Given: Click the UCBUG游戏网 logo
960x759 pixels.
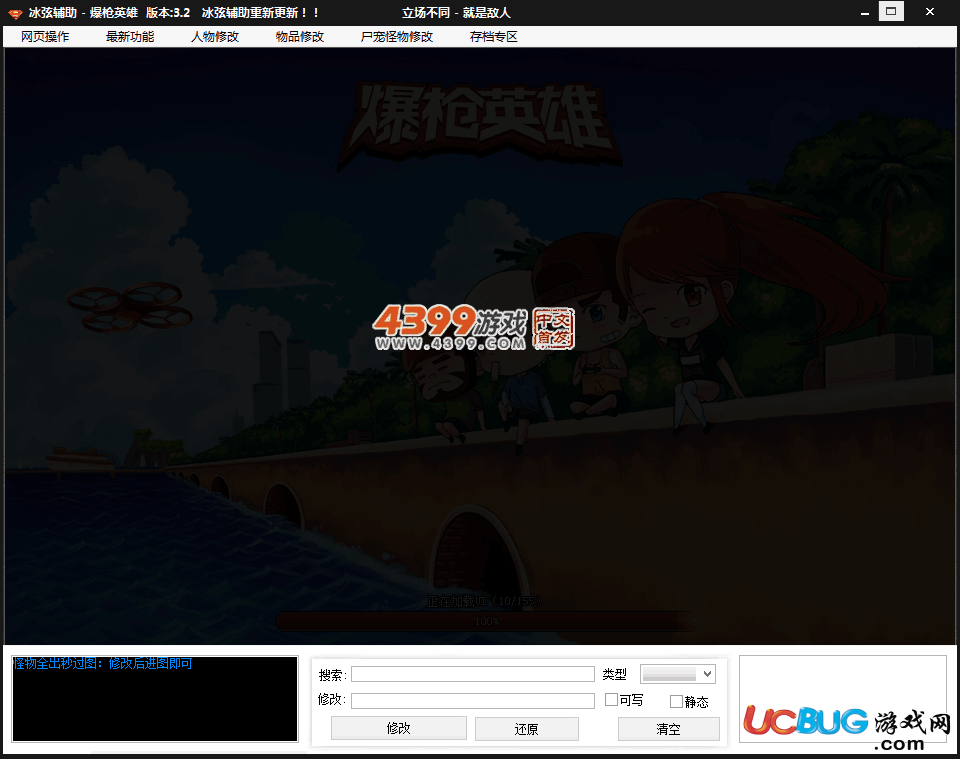Looking at the screenshot, I should (x=846, y=727).
